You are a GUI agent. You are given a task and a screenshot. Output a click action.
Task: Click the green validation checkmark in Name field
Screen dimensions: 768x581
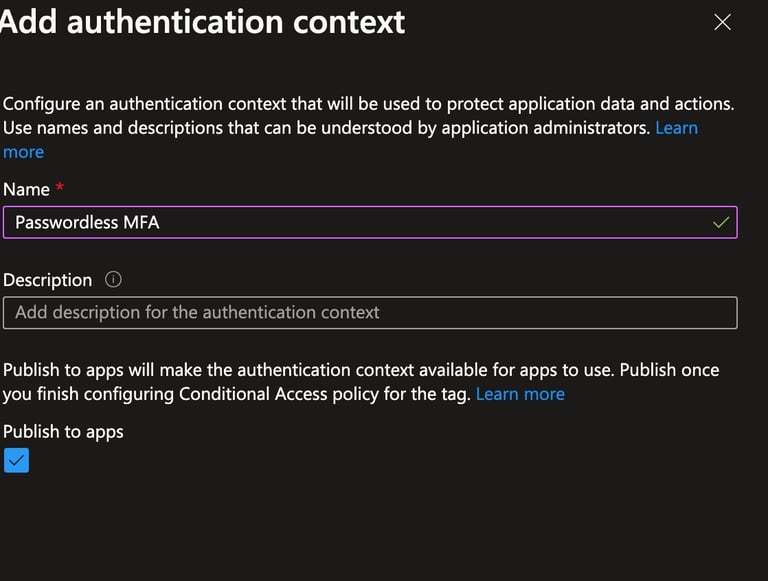[721, 222]
